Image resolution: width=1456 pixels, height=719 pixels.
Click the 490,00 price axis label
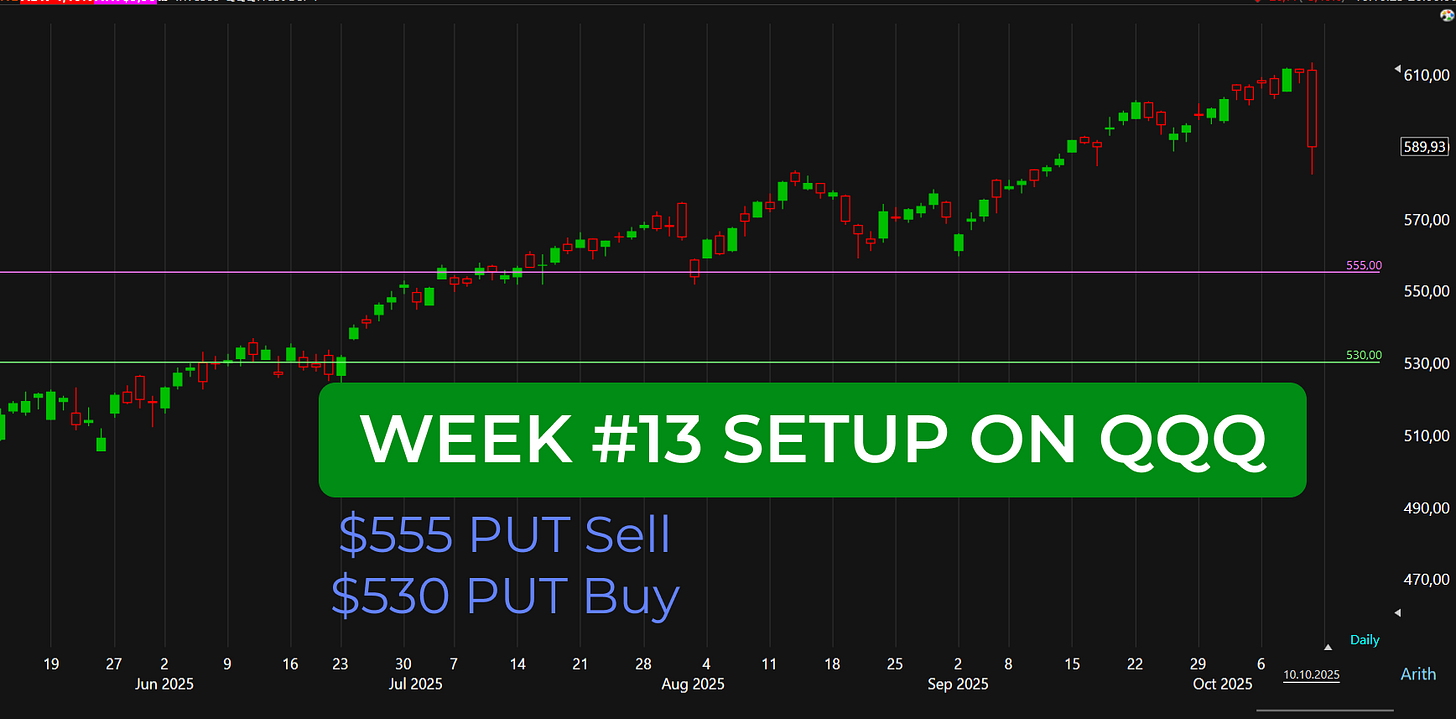pos(1428,508)
